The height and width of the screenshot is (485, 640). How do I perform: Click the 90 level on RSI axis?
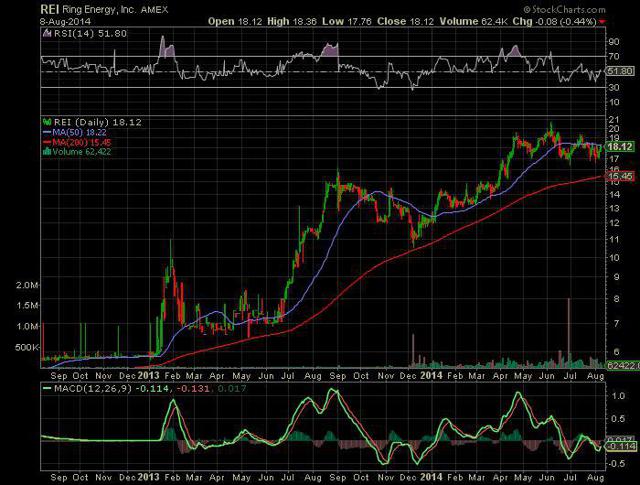[x=613, y=42]
